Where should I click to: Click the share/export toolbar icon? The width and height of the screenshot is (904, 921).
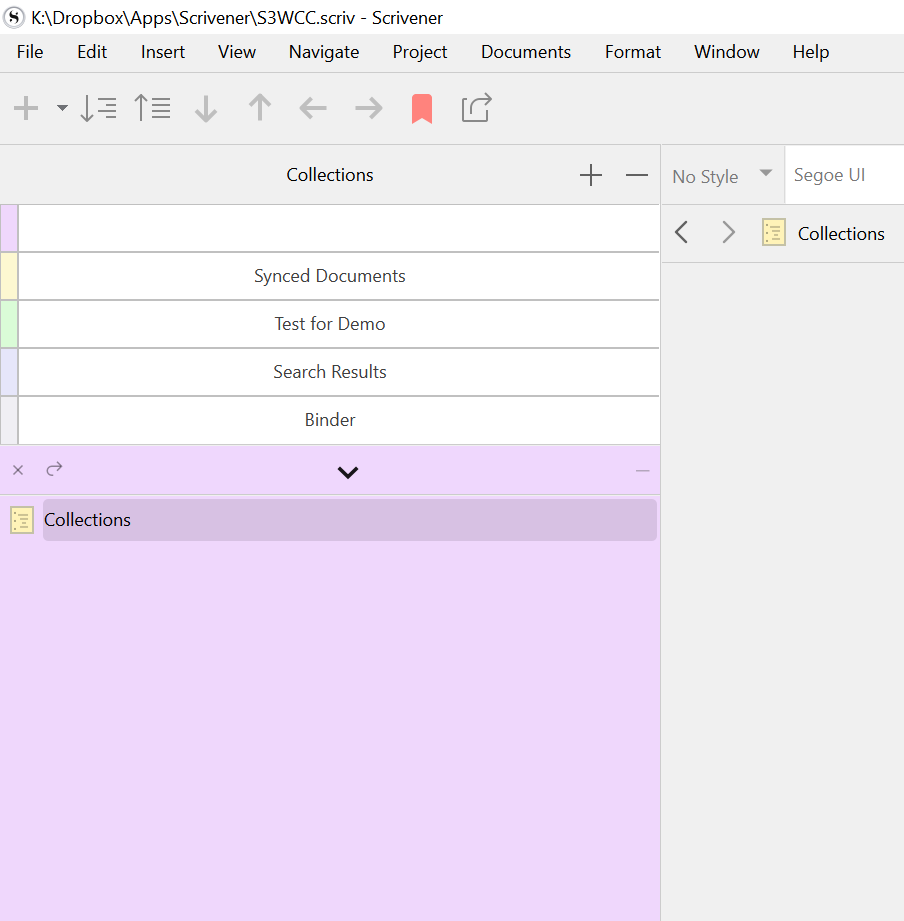(476, 108)
